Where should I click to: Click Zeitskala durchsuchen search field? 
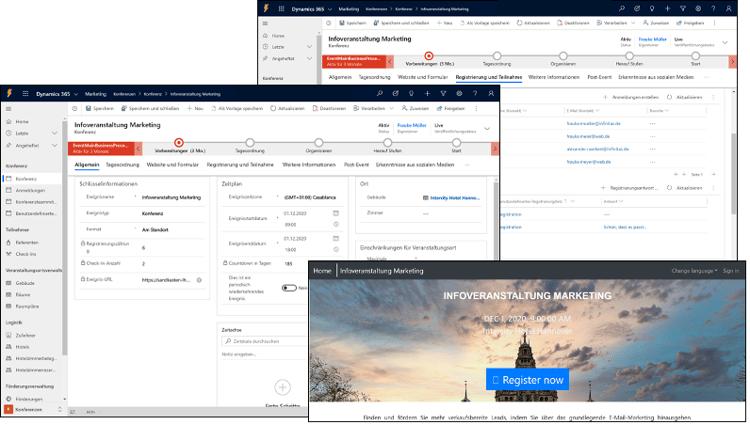coord(265,341)
